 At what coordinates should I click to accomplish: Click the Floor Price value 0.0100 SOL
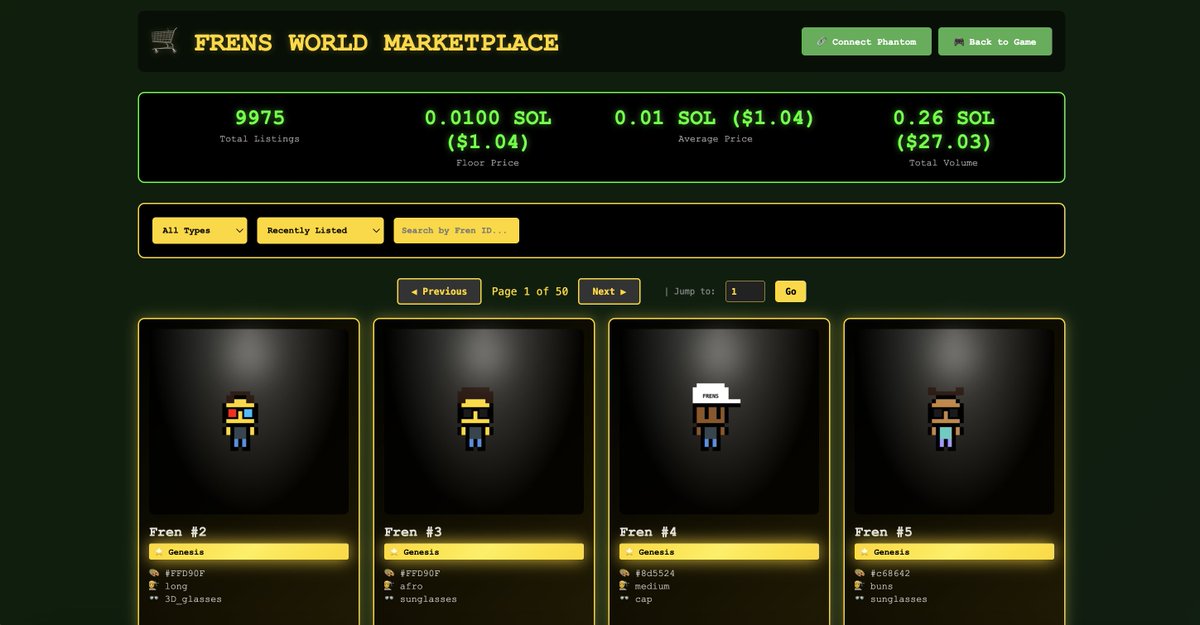(487, 130)
